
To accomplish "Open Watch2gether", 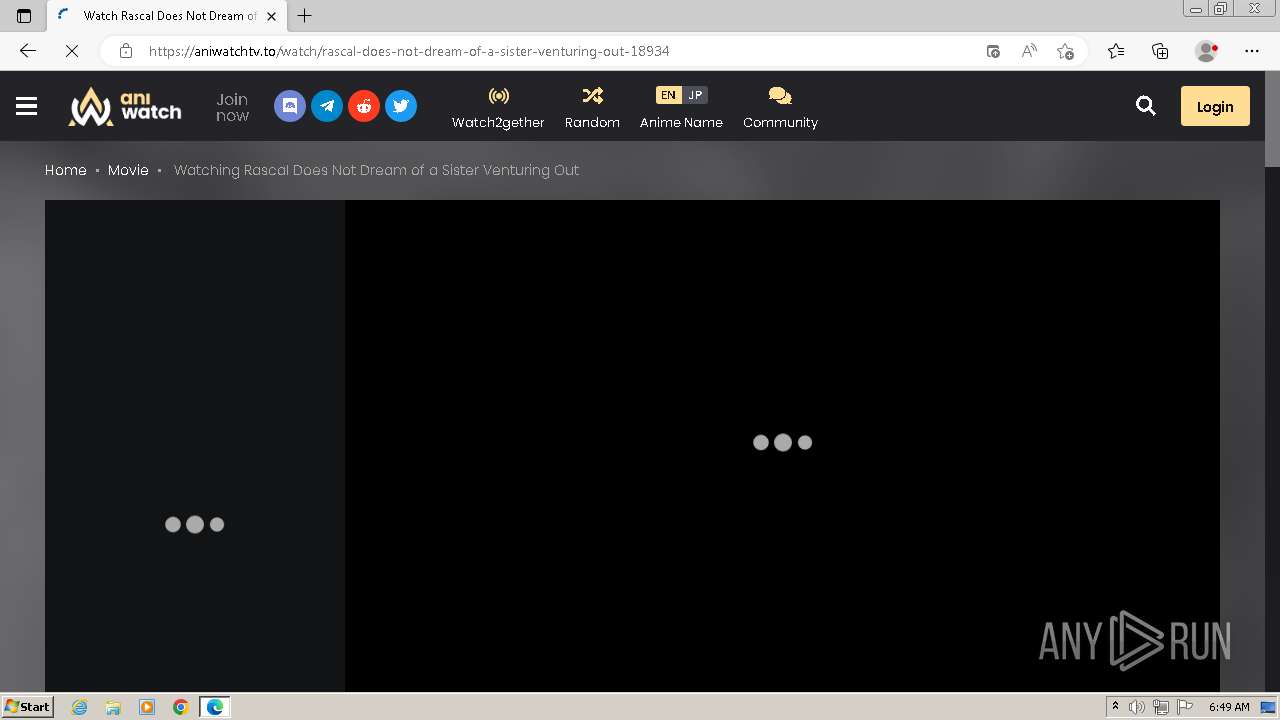I will [x=498, y=107].
